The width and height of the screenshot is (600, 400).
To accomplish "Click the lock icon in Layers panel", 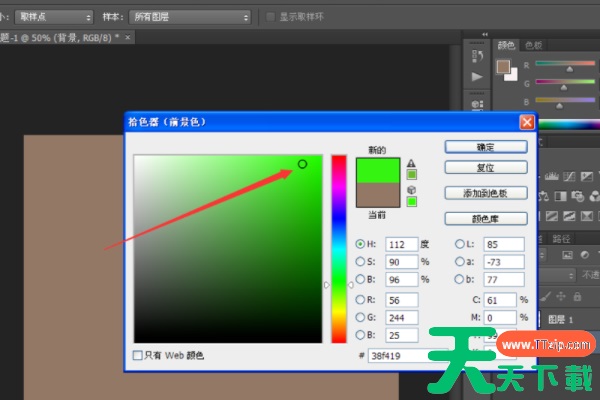I will pos(577,296).
